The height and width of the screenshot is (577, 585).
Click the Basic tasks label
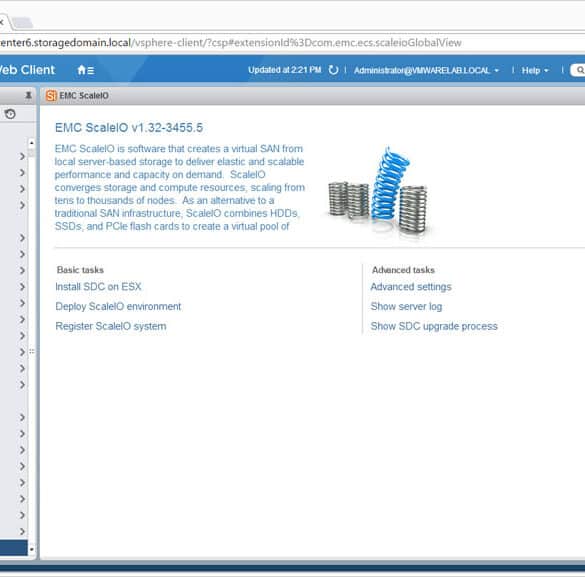coord(80,270)
